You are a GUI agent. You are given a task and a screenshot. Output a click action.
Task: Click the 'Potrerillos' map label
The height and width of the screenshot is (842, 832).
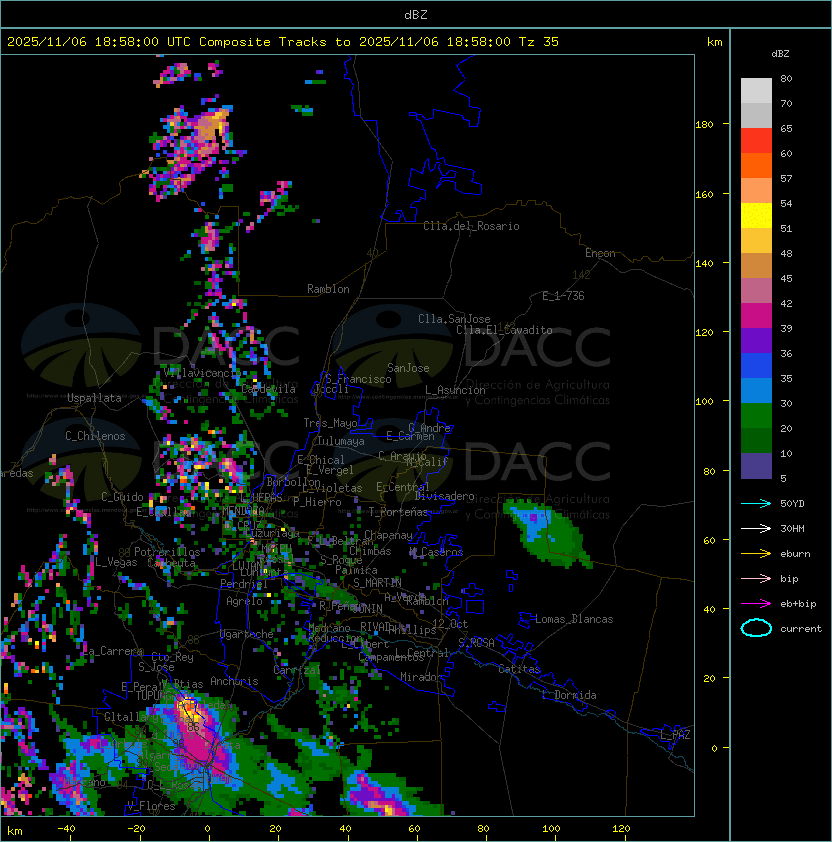coord(167,552)
